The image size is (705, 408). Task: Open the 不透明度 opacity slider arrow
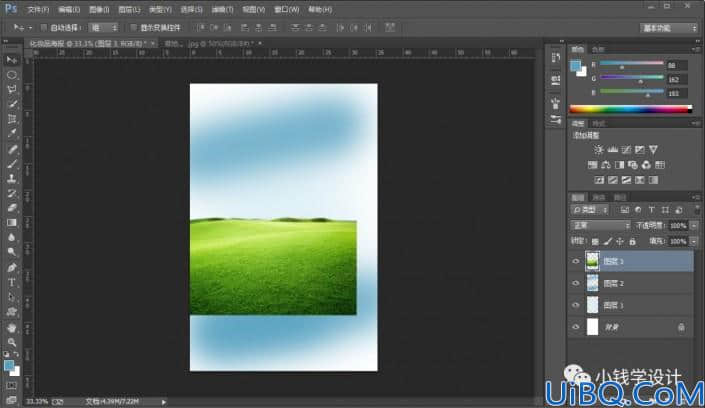click(694, 225)
